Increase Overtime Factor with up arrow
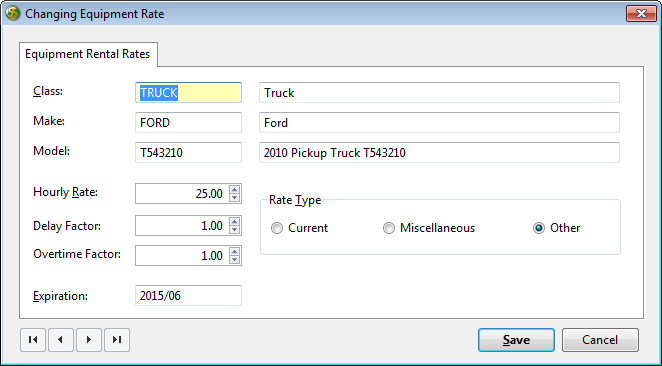662x366 pixels. point(235,251)
